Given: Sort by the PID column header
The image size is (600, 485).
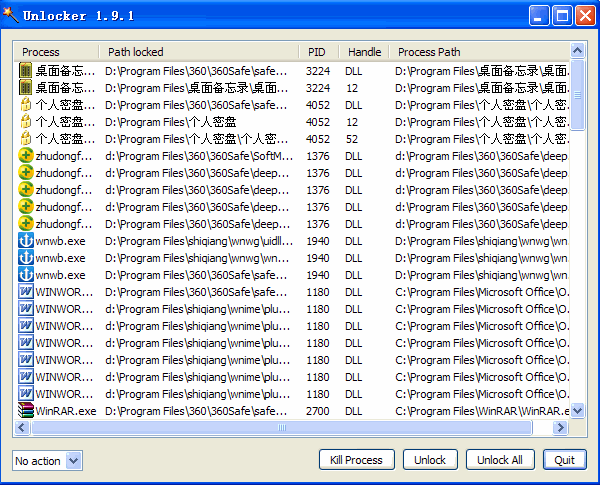Looking at the screenshot, I should [319, 52].
